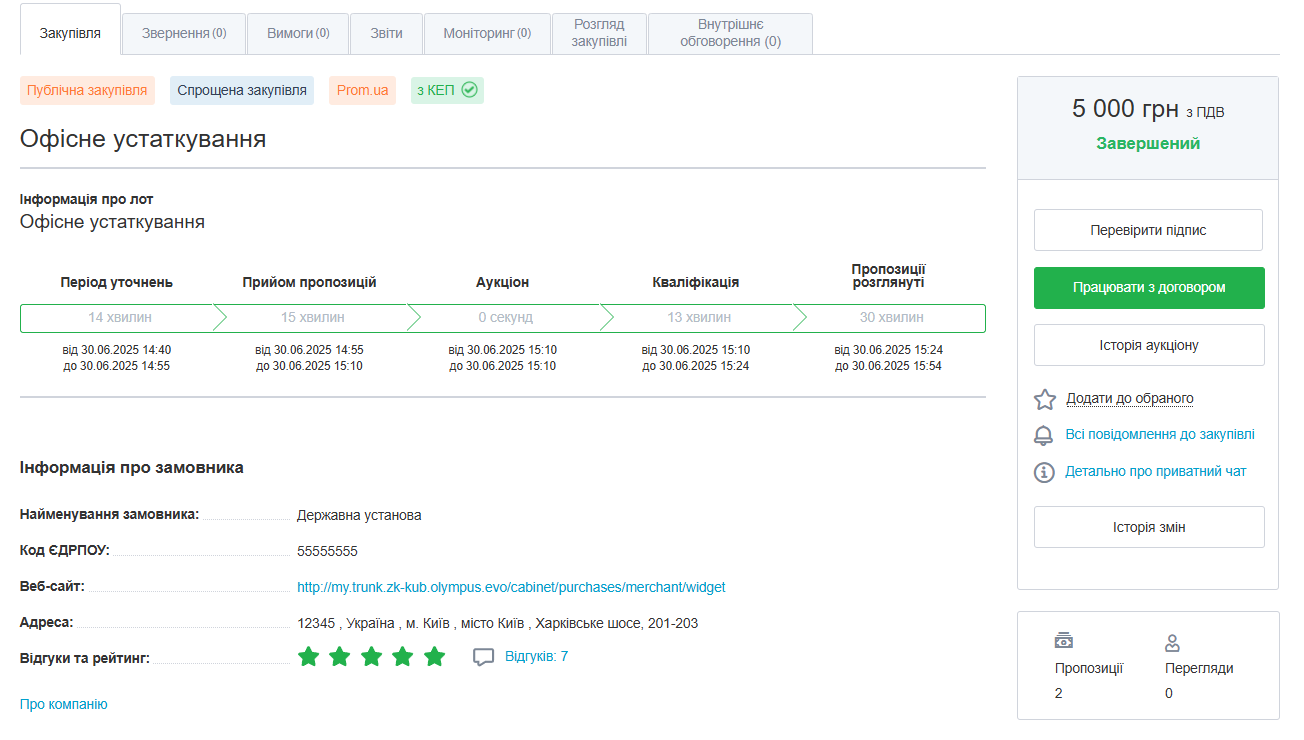Click the Публічна закупівля tag
This screenshot has height=740, width=1304.
(x=87, y=90)
